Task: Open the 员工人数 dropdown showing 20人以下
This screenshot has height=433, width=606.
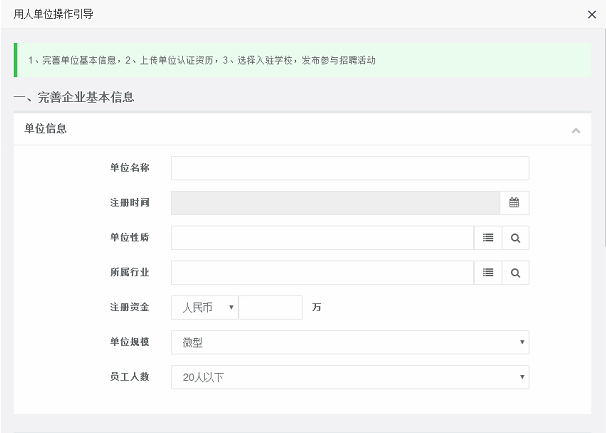Action: [x=350, y=377]
